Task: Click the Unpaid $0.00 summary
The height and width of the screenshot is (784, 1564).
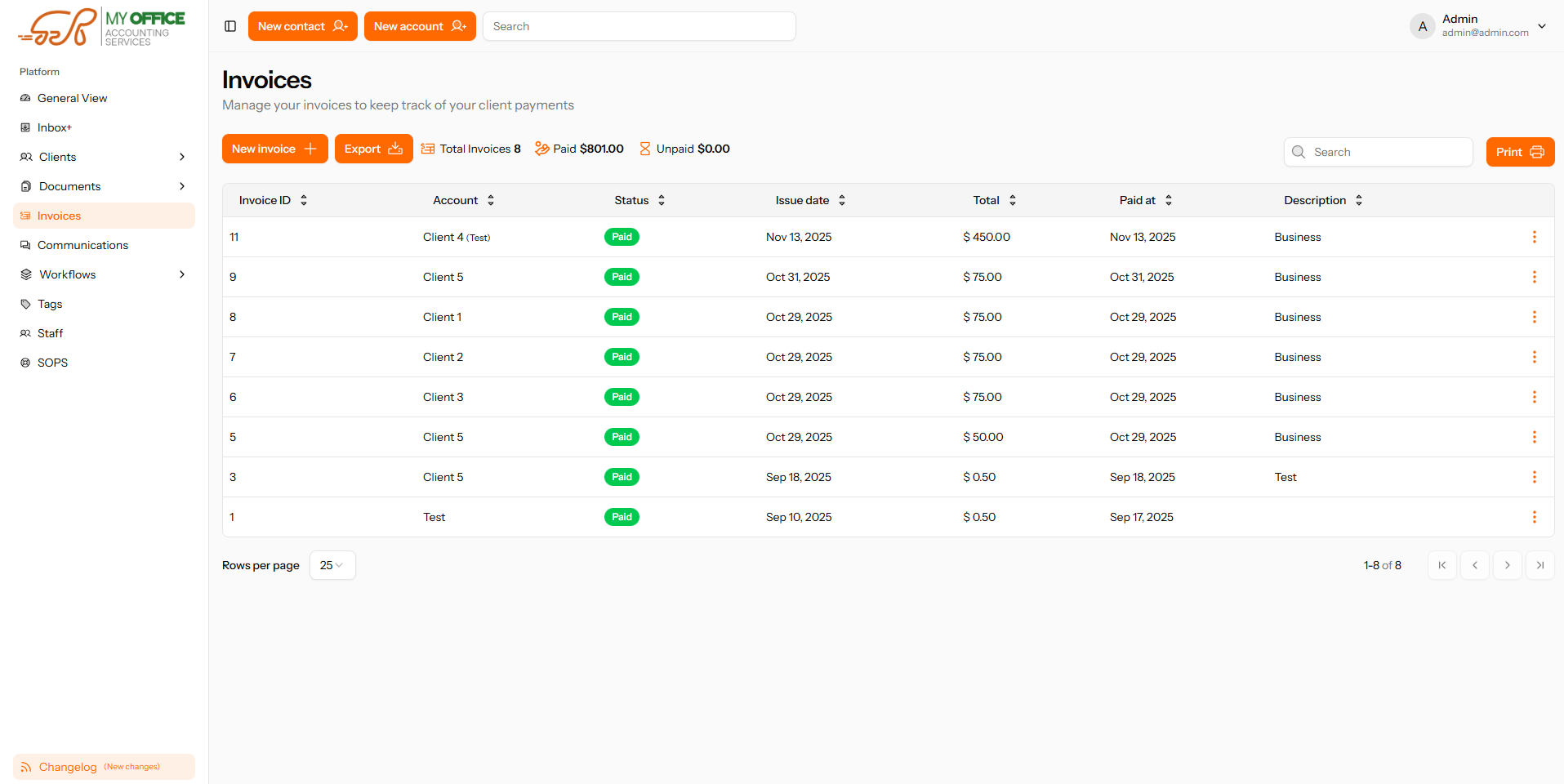Action: point(684,149)
